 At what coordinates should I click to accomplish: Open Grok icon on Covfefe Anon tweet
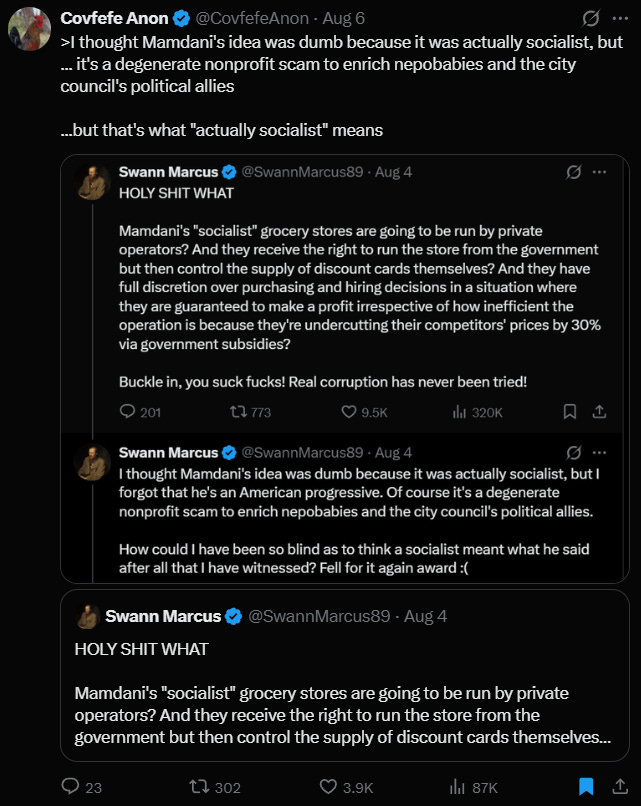(x=591, y=19)
